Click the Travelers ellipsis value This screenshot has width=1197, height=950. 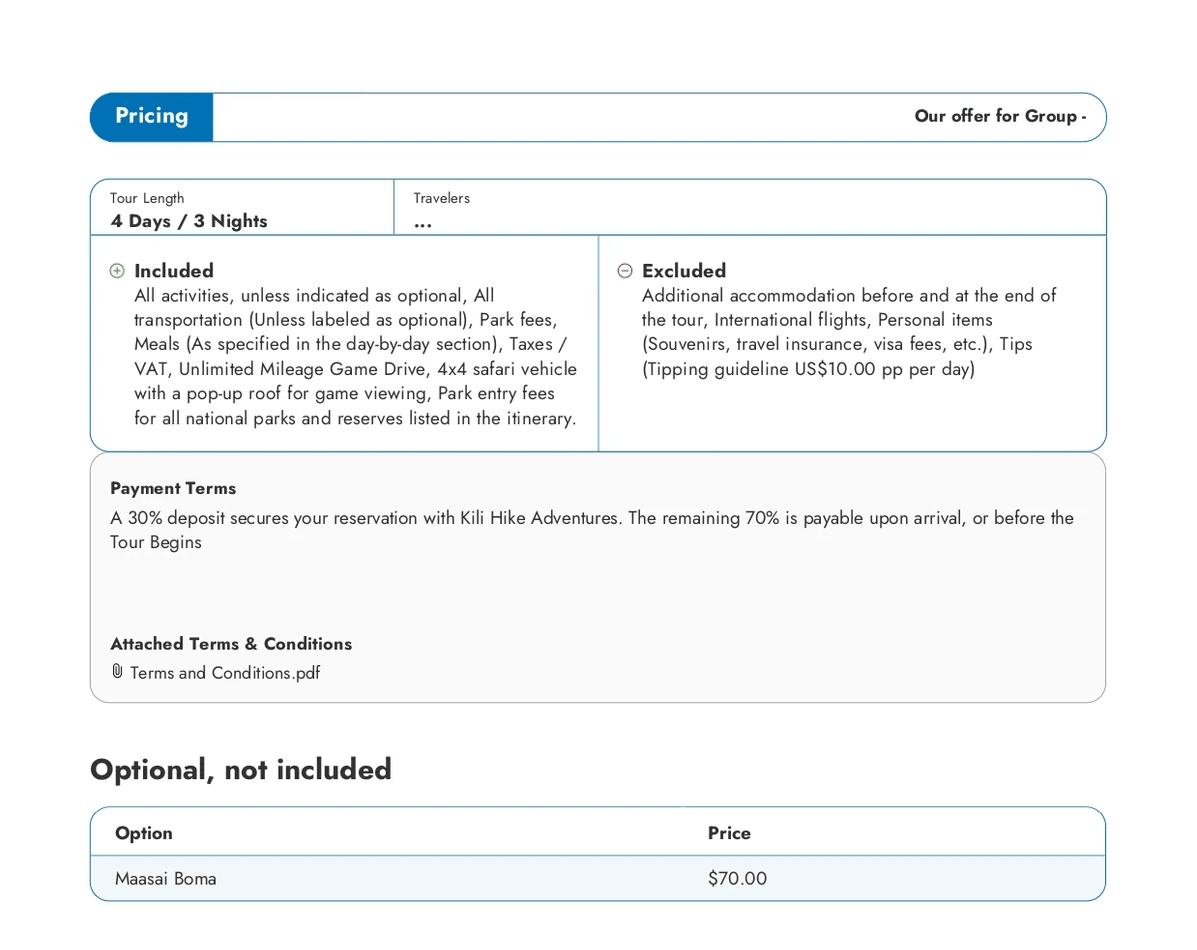[x=423, y=223]
